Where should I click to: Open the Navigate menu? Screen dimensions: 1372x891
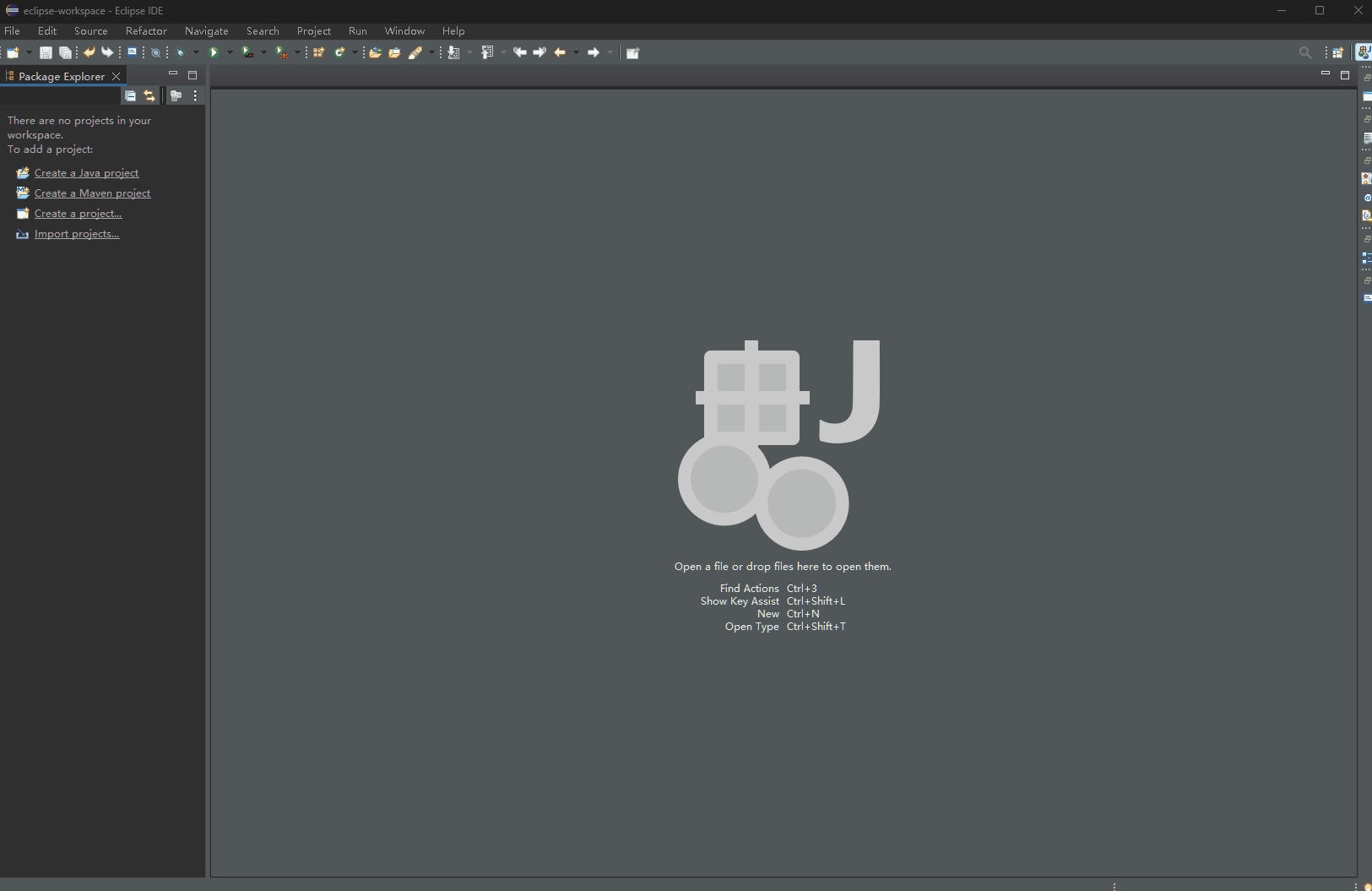(207, 30)
